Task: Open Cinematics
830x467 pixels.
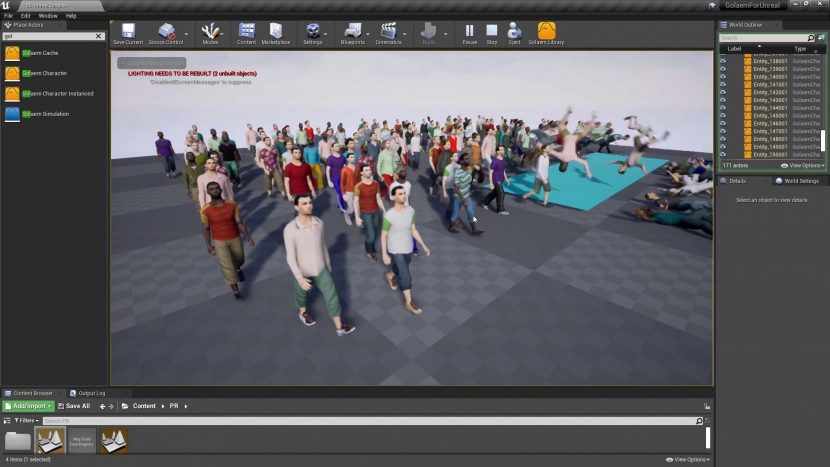Action: [388, 34]
